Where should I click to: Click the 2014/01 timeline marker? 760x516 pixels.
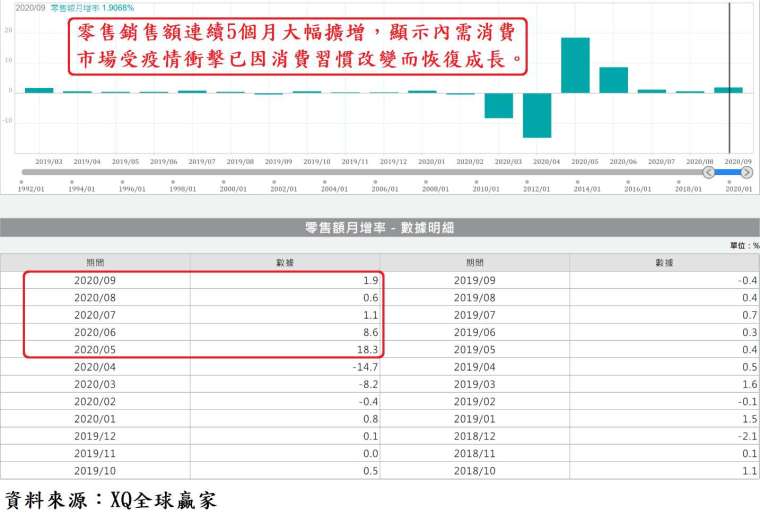pos(587,188)
